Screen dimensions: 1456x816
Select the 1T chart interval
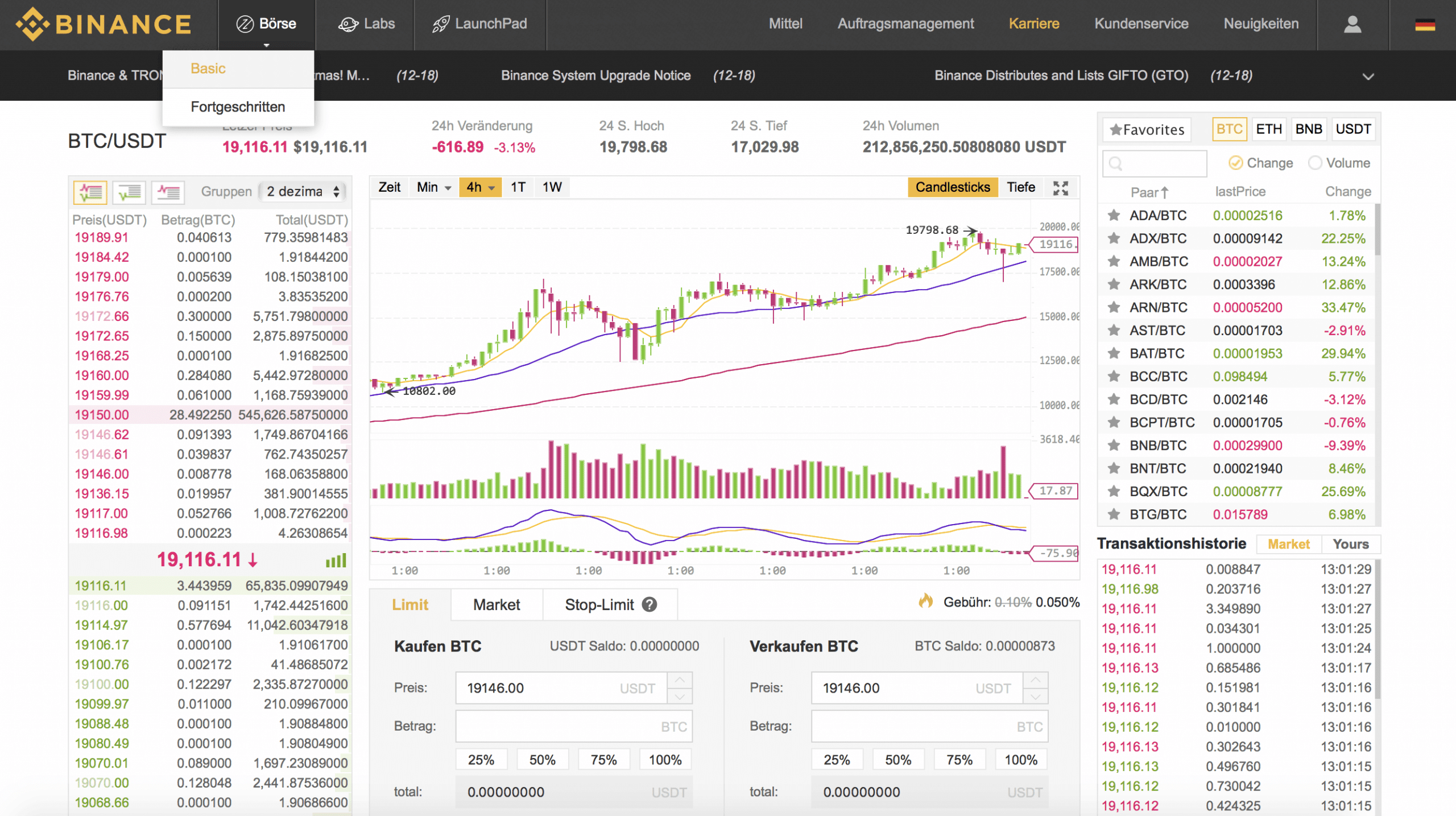point(518,187)
